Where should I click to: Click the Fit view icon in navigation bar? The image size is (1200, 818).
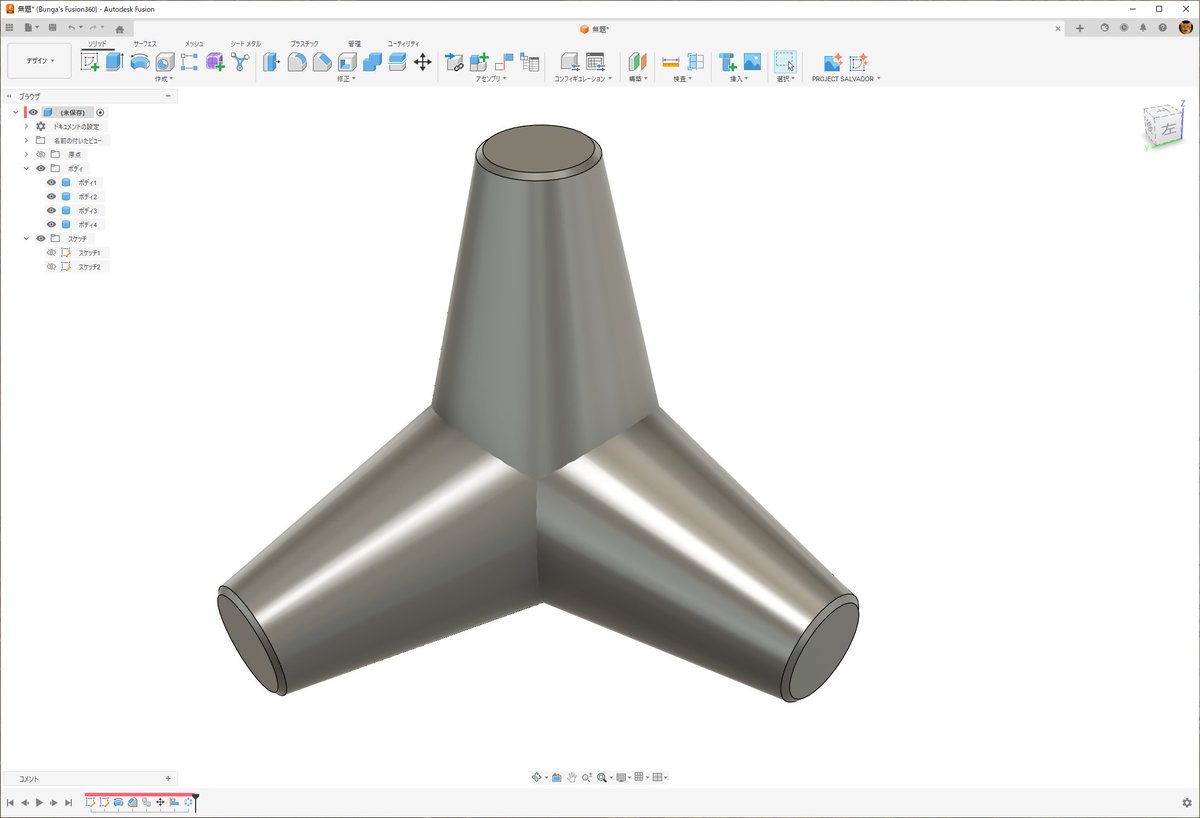tap(601, 777)
